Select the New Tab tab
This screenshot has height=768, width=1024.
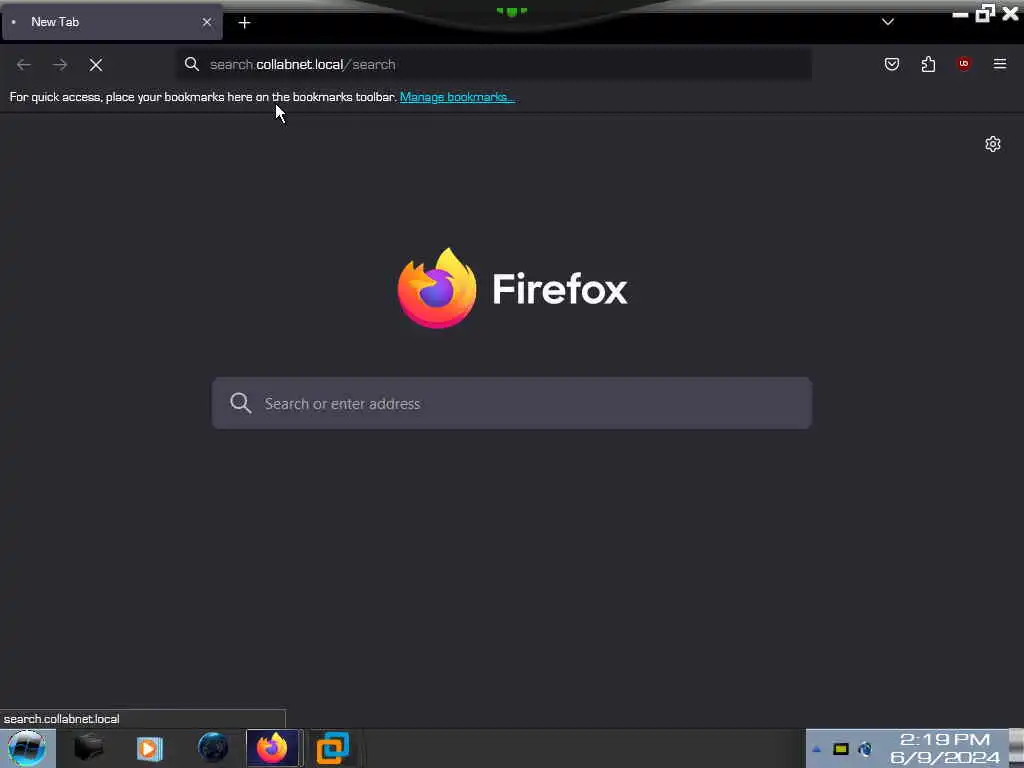coord(112,22)
